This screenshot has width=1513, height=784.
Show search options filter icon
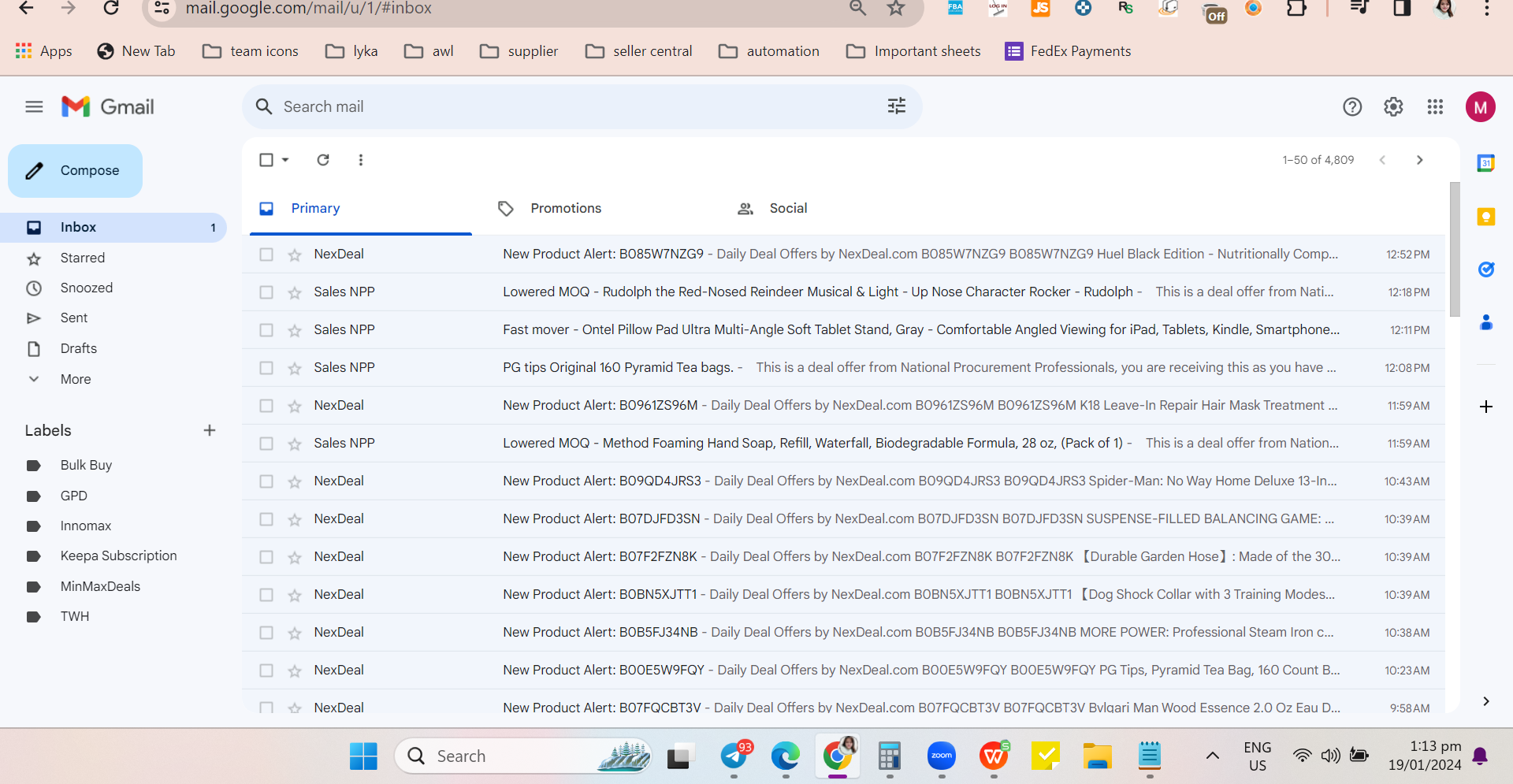897,106
